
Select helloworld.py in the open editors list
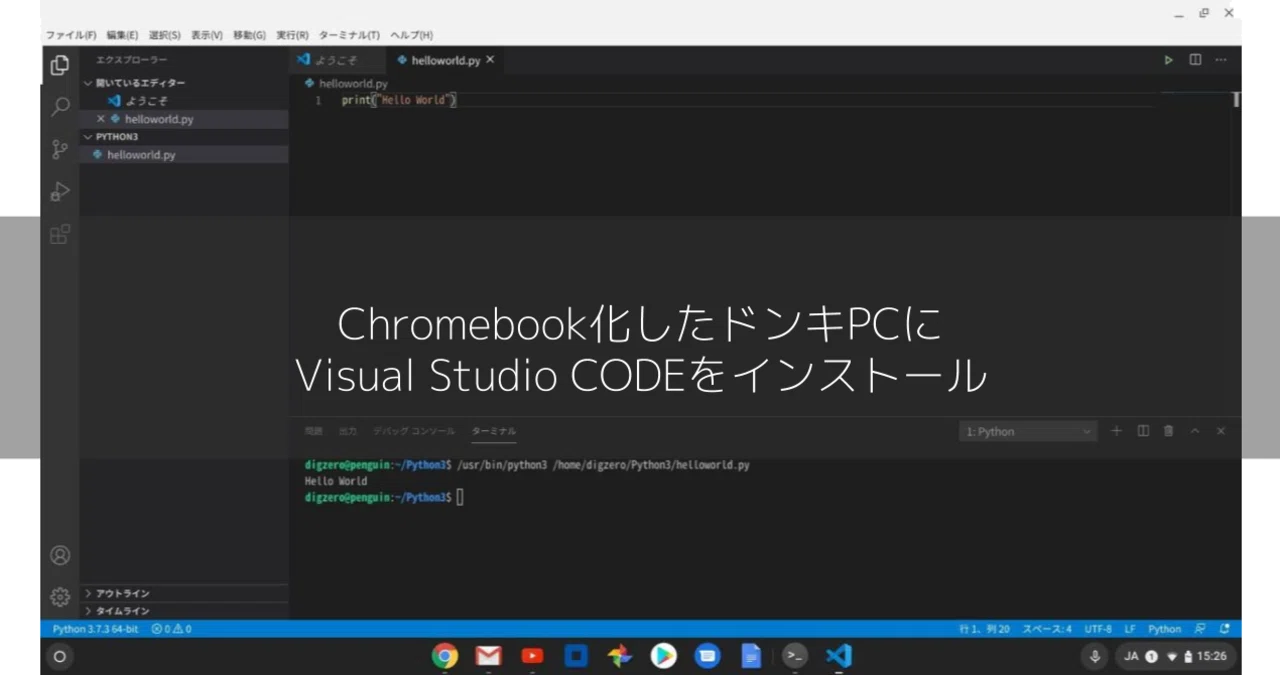[184, 119]
